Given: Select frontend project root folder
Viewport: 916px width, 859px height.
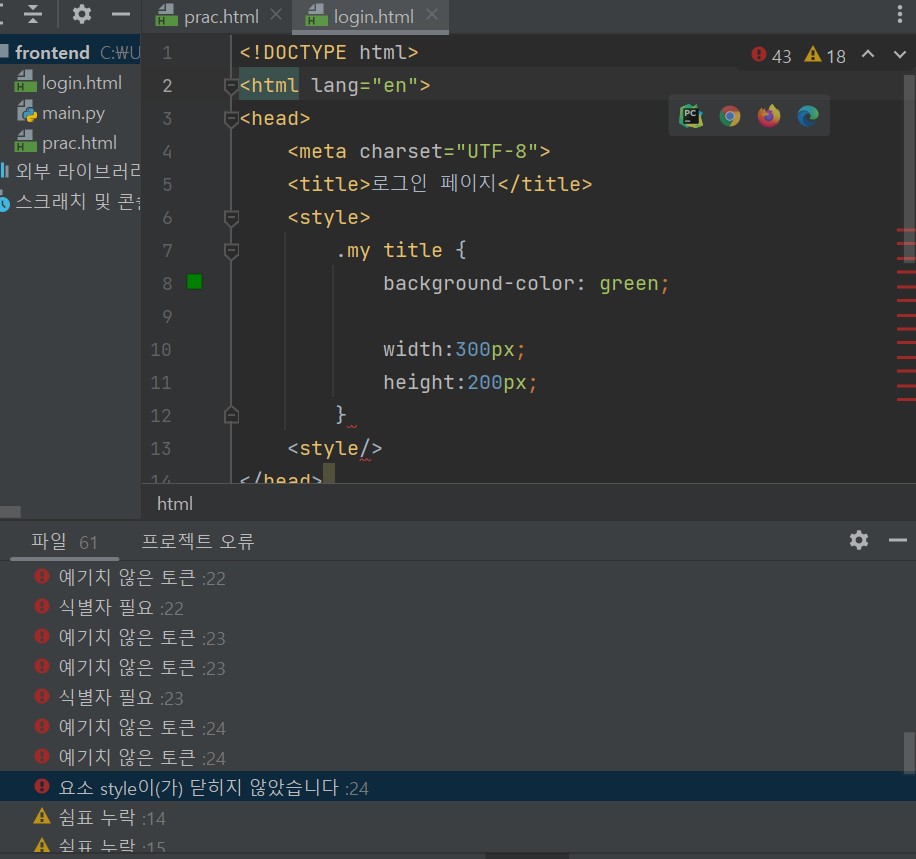Looking at the screenshot, I should tap(71, 53).
